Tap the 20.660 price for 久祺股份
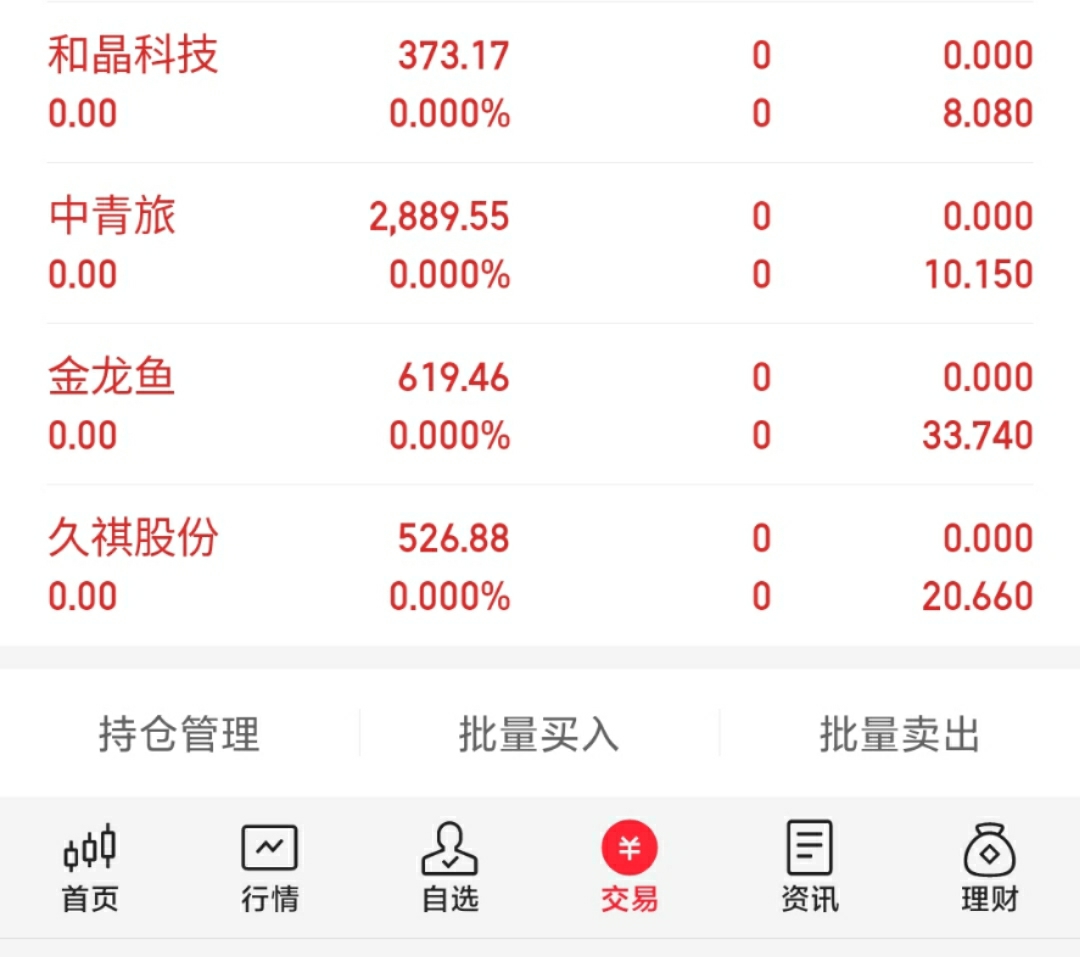1080x957 pixels. click(x=977, y=596)
